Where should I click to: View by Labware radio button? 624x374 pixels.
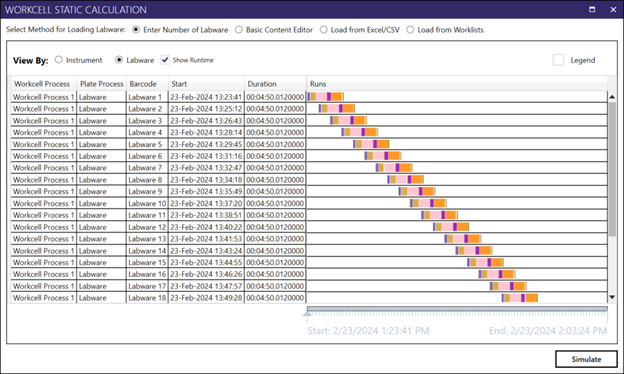click(119, 60)
